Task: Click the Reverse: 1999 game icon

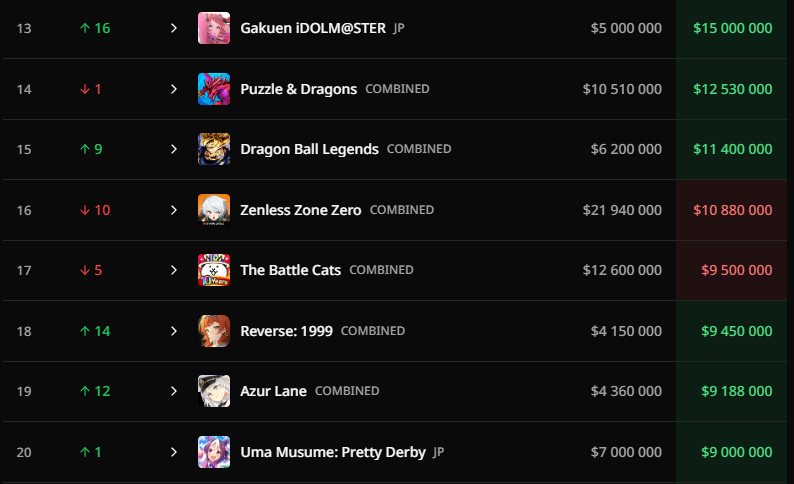Action: point(214,331)
